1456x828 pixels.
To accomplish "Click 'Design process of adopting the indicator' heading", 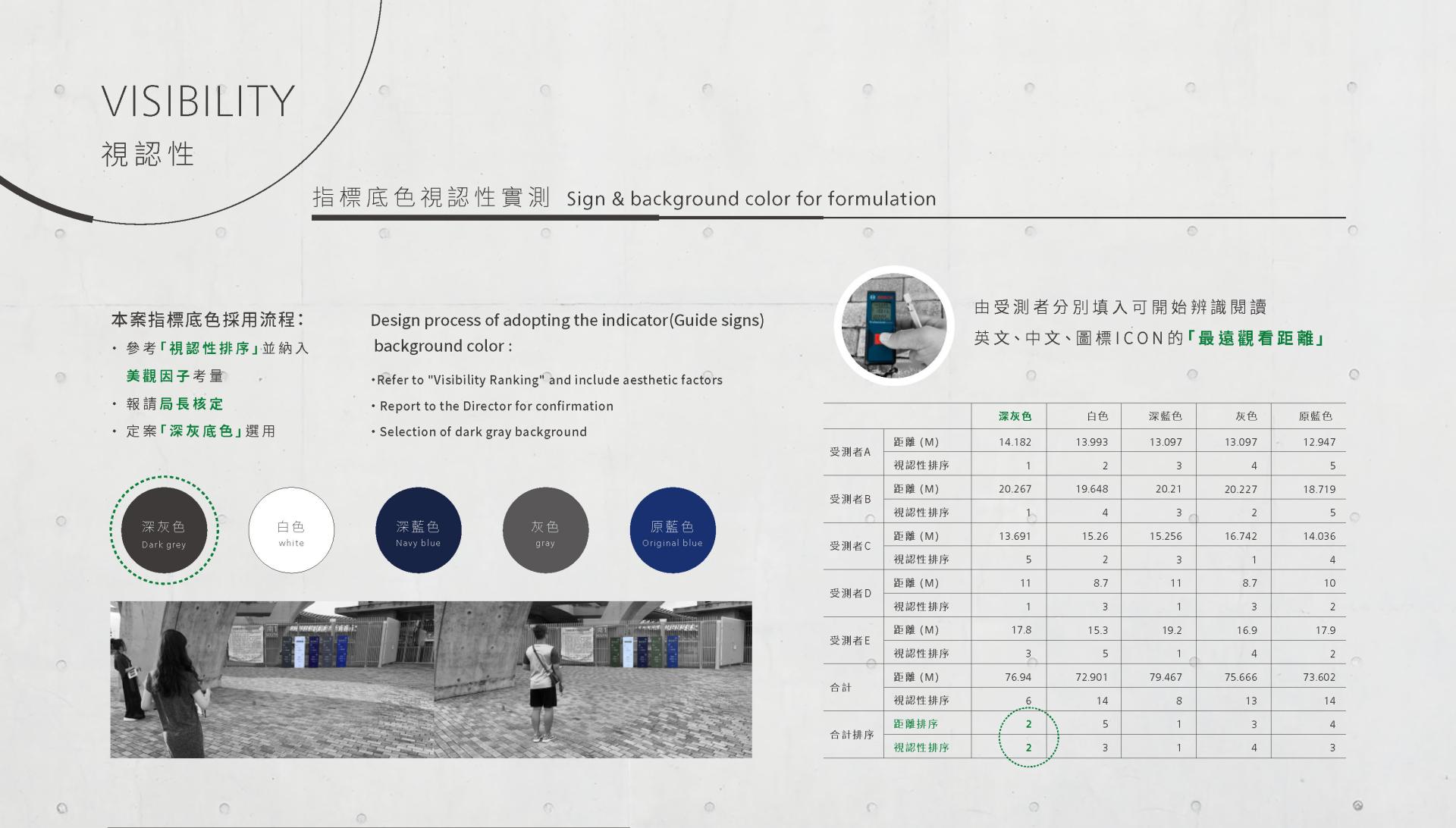I will [x=567, y=332].
